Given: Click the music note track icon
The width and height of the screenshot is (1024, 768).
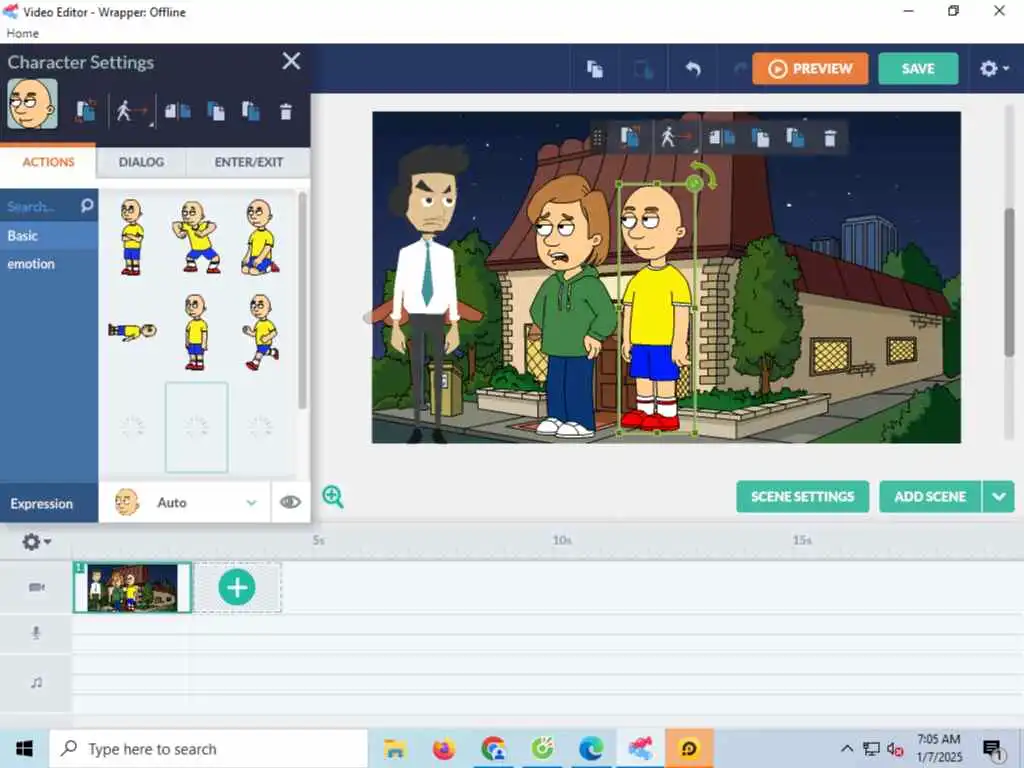Looking at the screenshot, I should tap(37, 682).
